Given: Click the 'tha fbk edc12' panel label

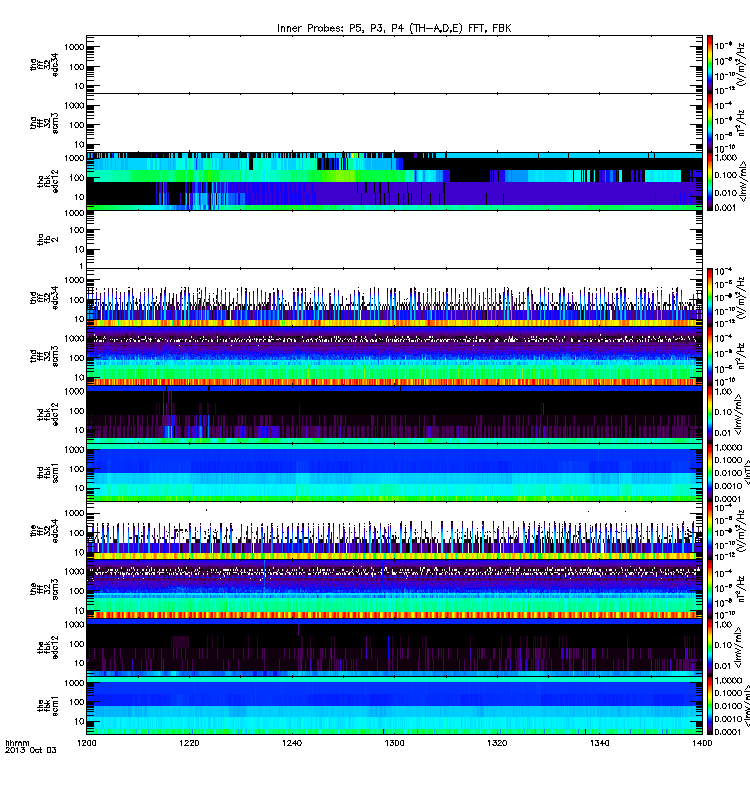Looking at the screenshot, I should [x=48, y=181].
